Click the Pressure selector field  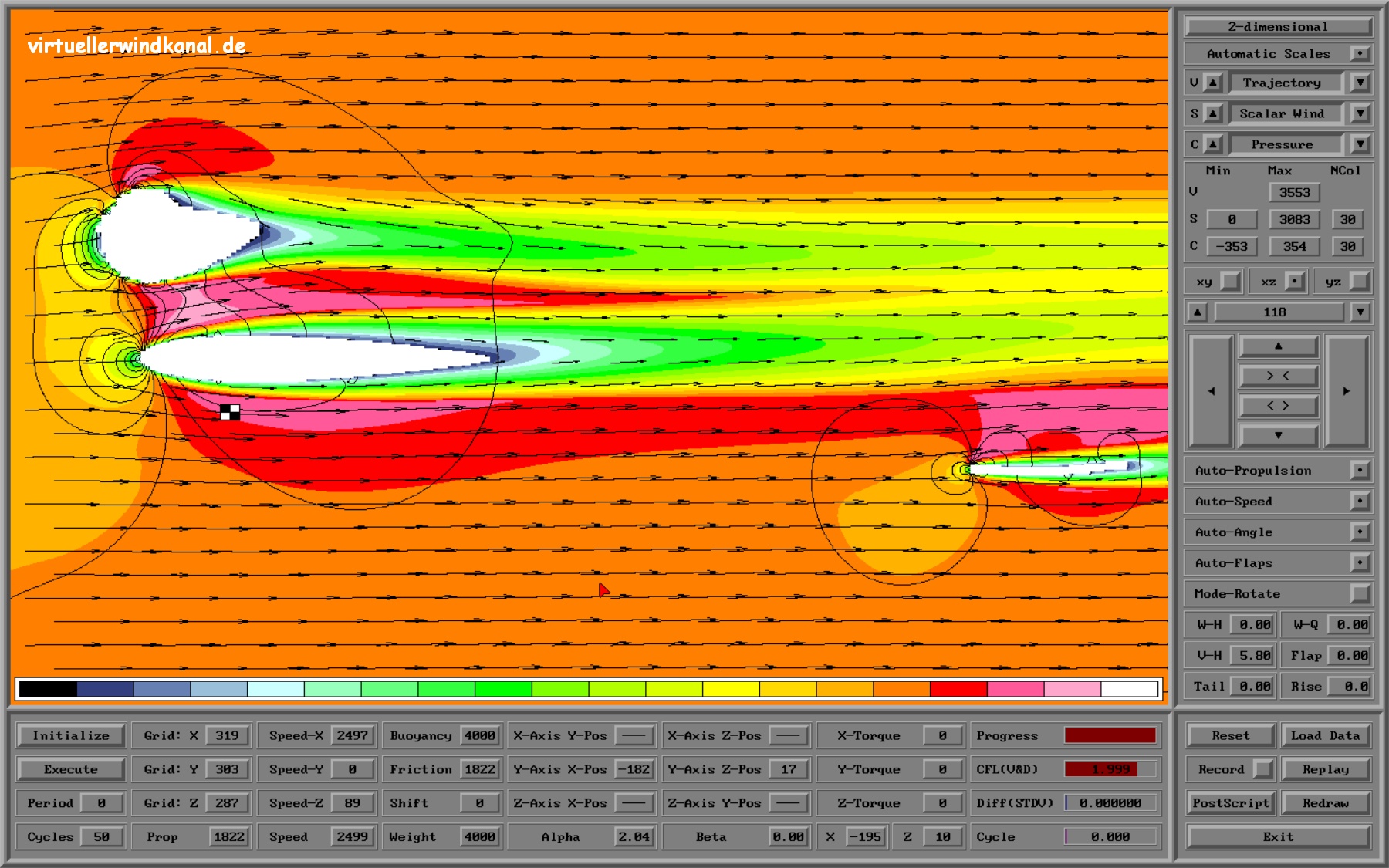pos(1286,144)
